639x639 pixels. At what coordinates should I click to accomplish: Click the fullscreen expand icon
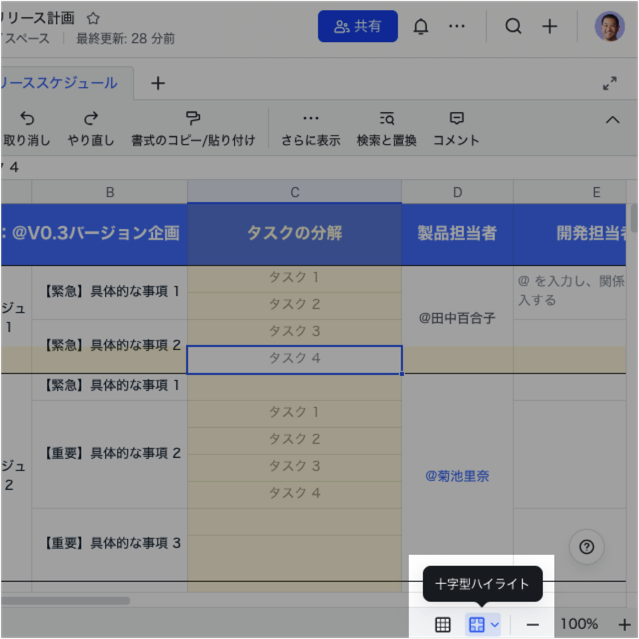tap(610, 84)
